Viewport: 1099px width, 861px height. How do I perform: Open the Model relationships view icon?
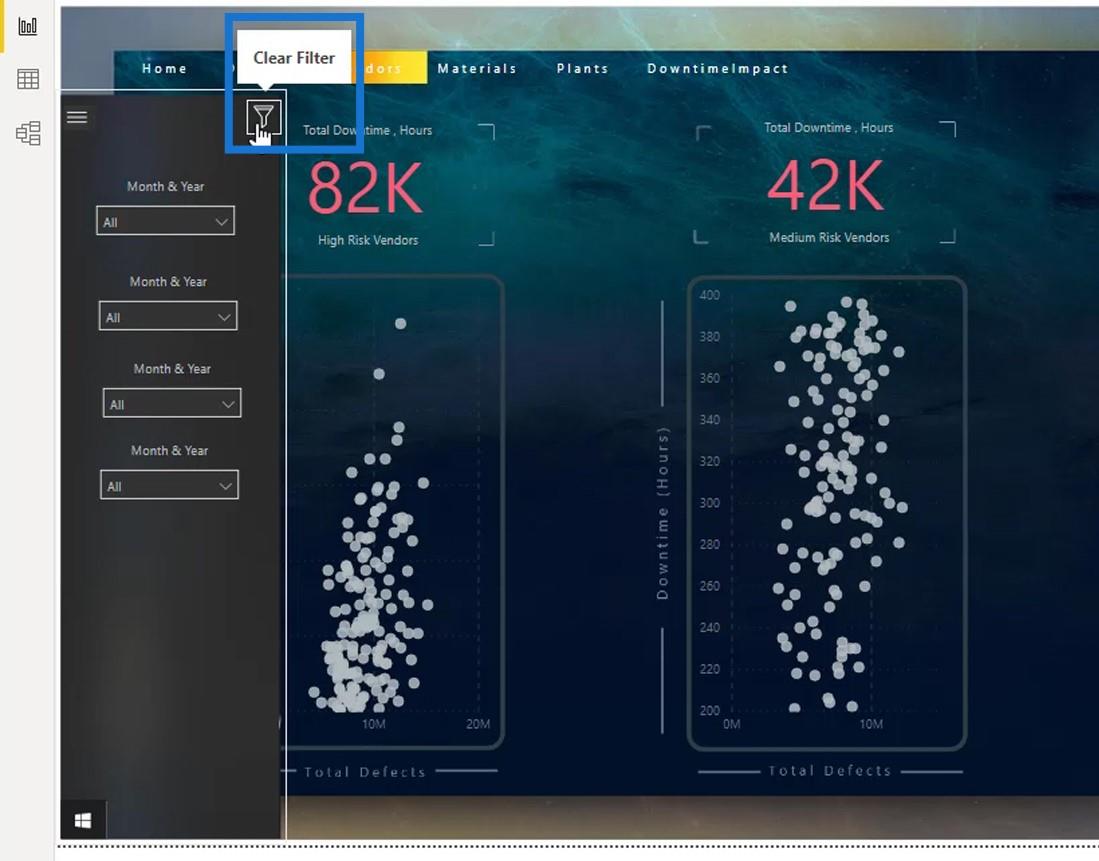coord(28,133)
